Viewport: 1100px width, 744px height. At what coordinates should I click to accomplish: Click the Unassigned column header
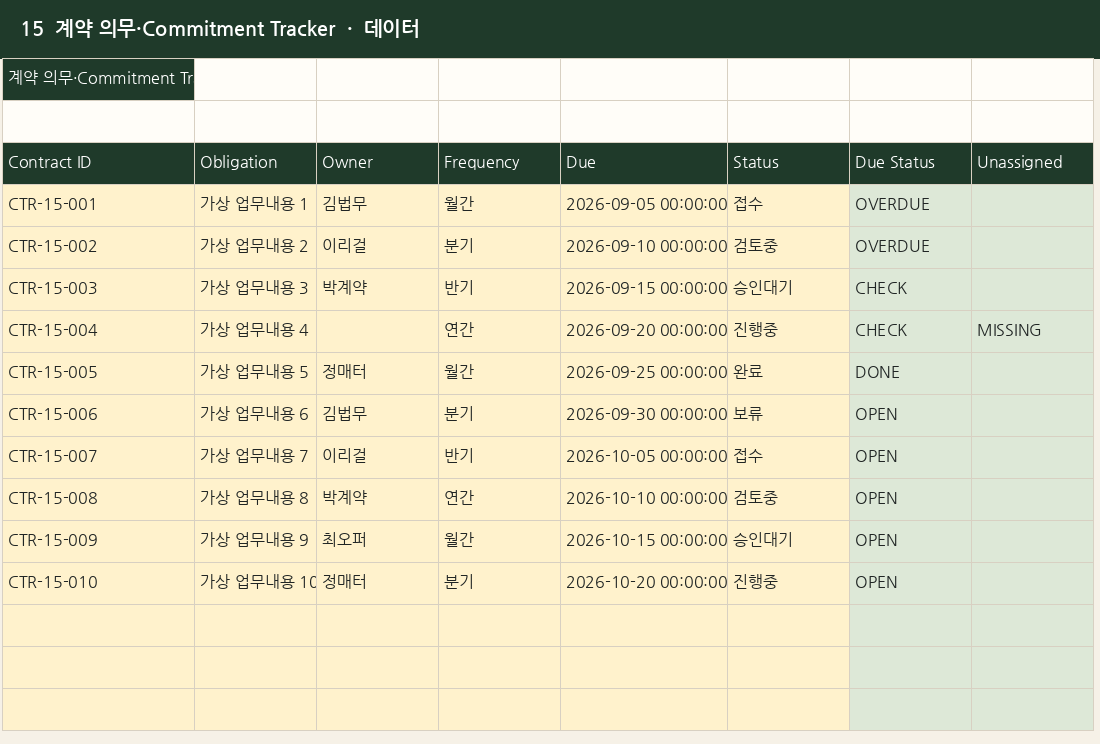(x=1033, y=163)
